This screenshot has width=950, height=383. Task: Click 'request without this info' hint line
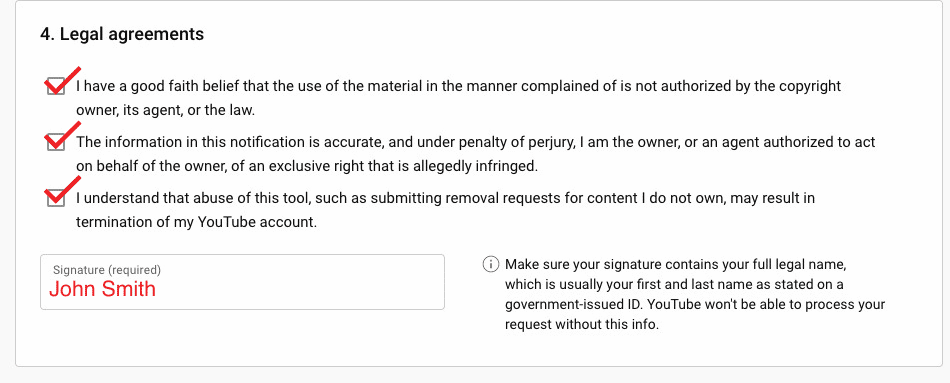pos(582,324)
